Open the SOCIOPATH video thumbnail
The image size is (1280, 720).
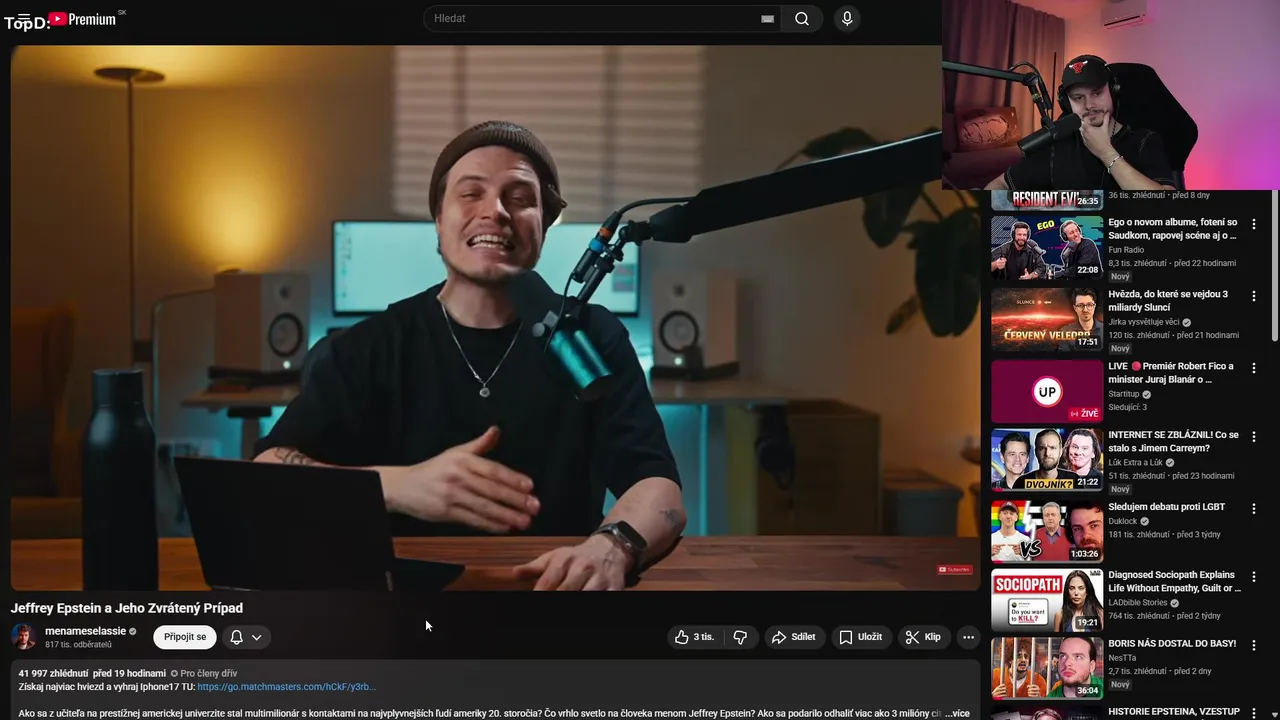(x=1047, y=600)
